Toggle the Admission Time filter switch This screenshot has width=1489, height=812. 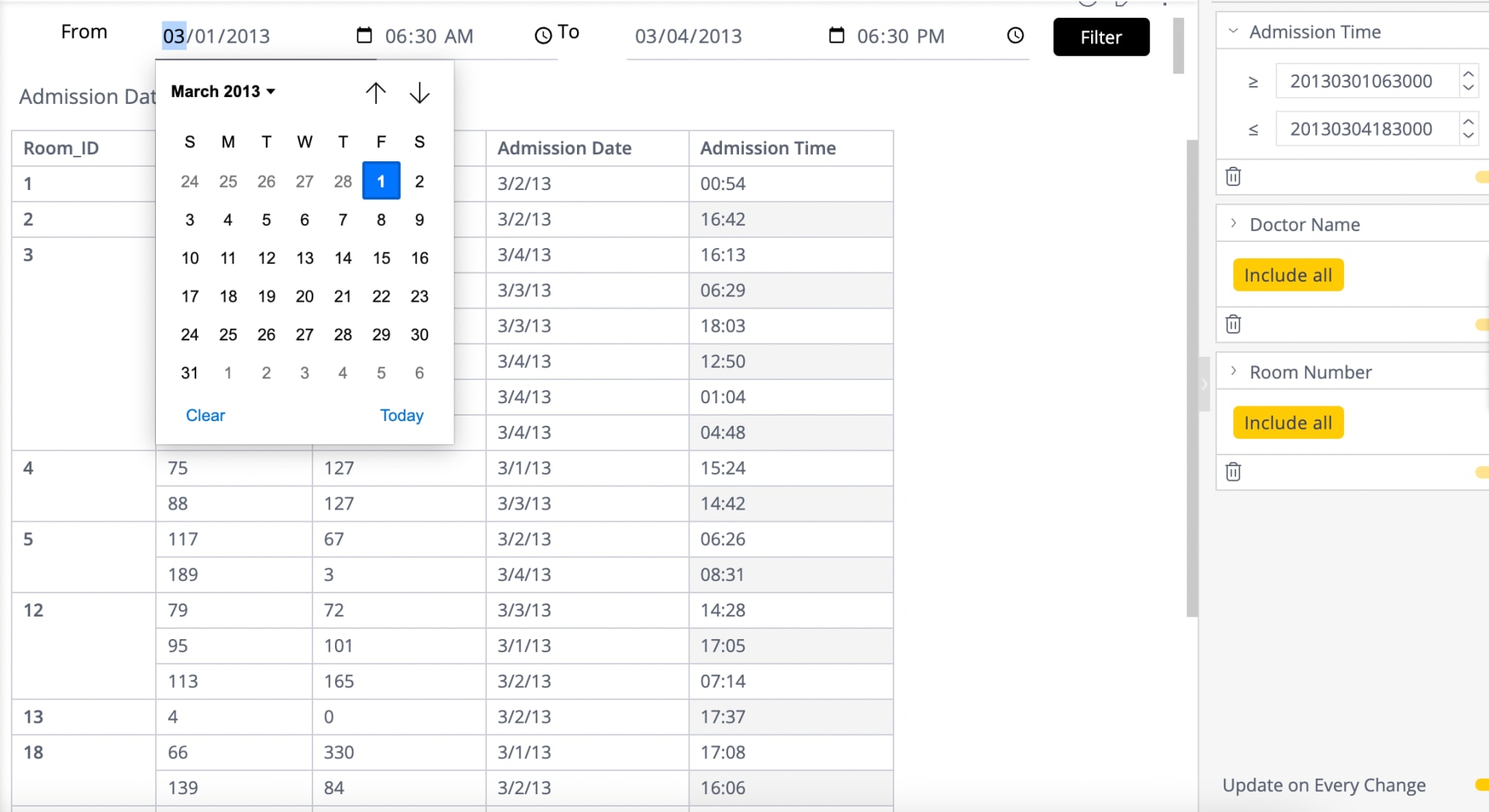point(1482,177)
